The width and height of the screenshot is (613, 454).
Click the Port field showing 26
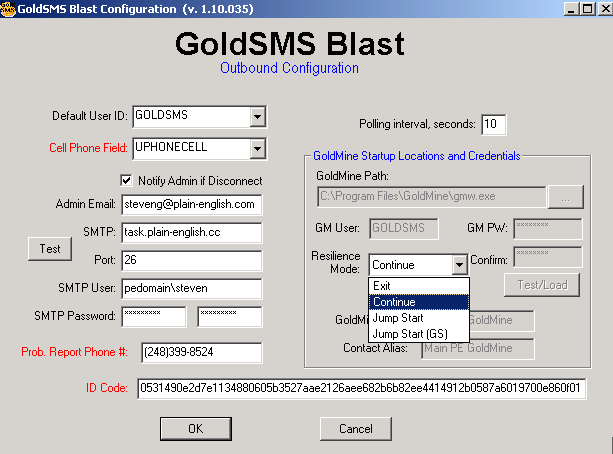coord(192,260)
